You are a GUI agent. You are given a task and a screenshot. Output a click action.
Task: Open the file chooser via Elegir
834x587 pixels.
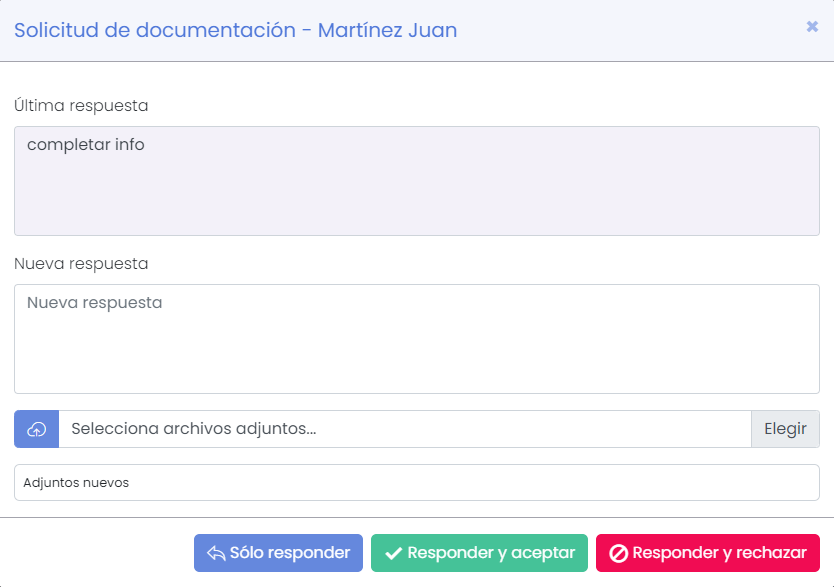coord(786,429)
